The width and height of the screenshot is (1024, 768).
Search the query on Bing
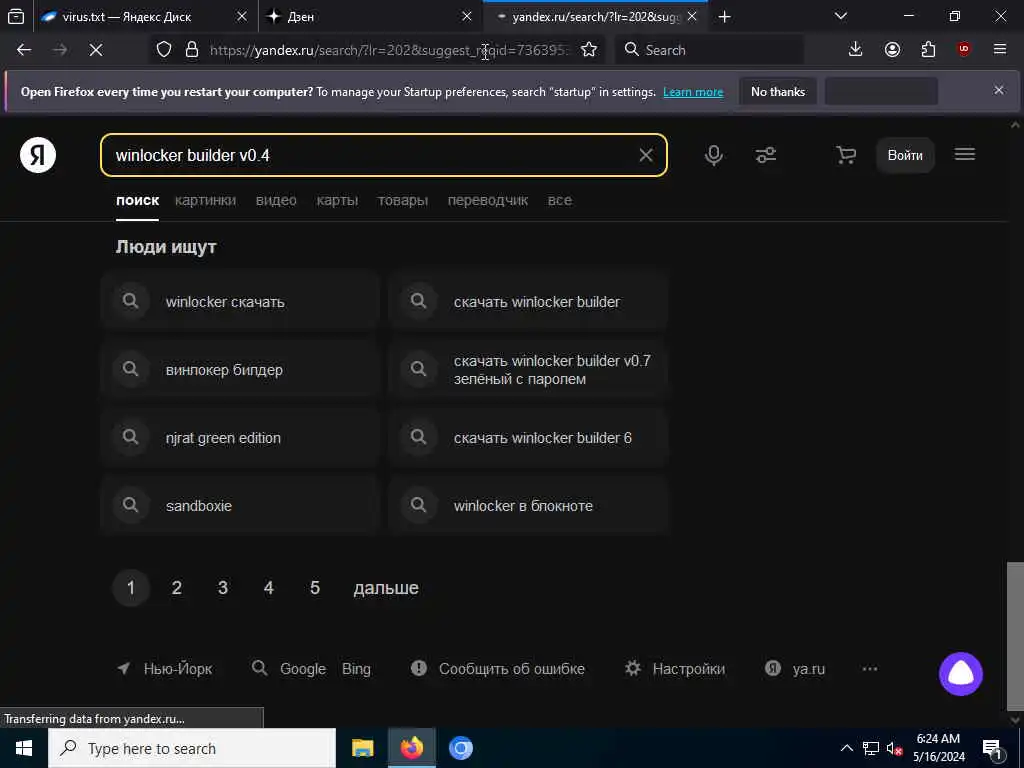pos(356,669)
